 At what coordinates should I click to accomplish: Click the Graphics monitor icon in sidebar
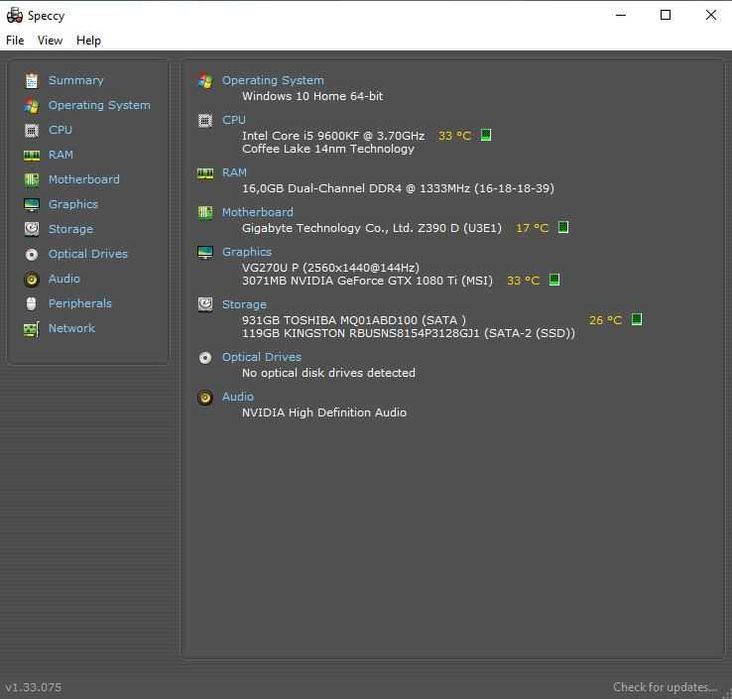pyautogui.click(x=32, y=205)
